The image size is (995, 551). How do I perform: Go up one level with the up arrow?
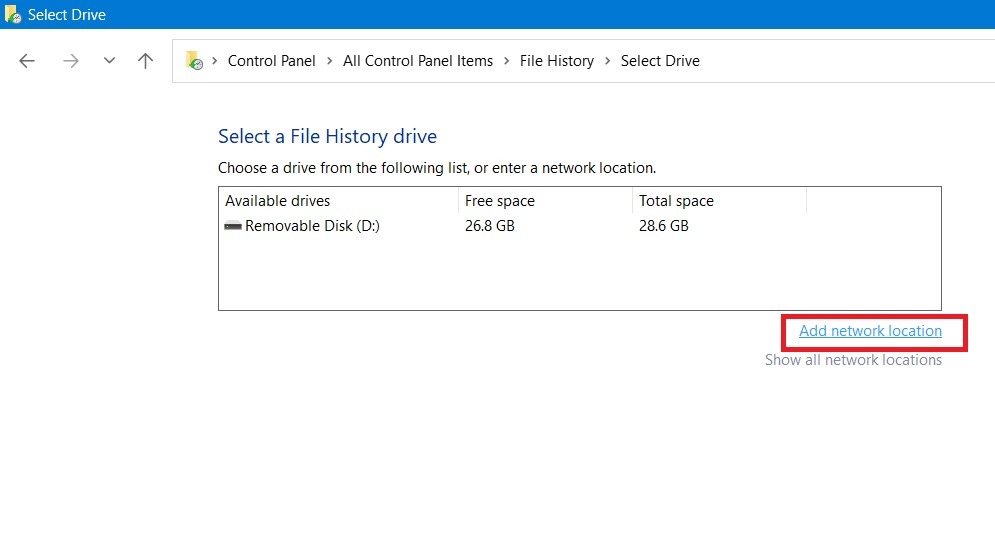[x=145, y=61]
